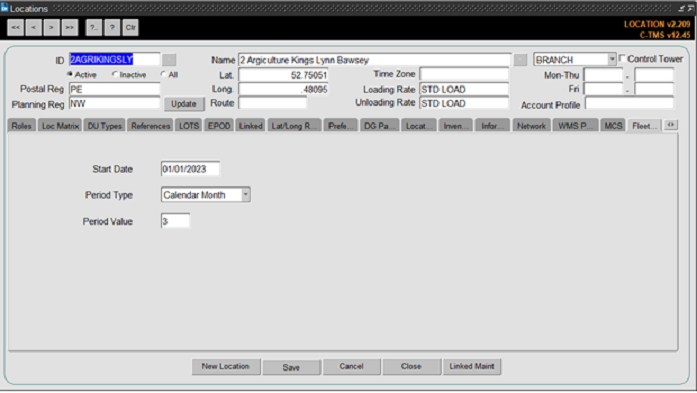Click the Cancel button
Viewport: 697px width, 393px height.
pos(351,366)
